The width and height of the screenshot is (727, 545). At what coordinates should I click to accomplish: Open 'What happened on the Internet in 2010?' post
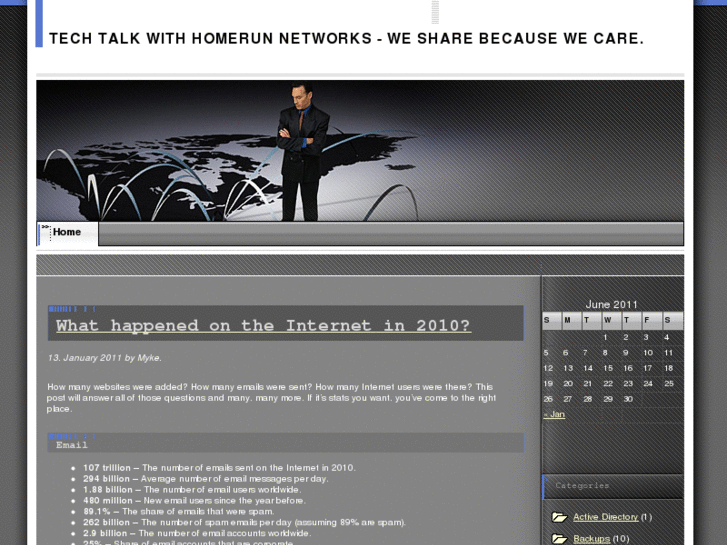(x=263, y=326)
